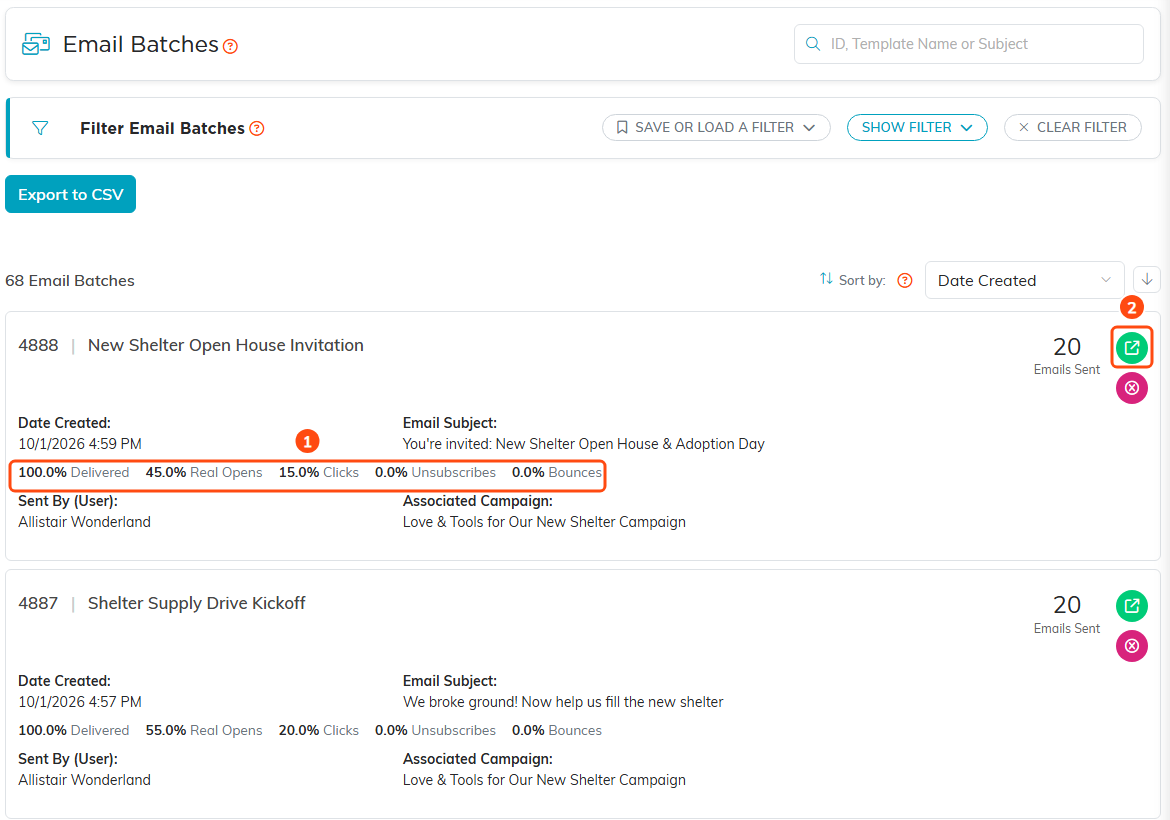This screenshot has height=820, width=1170.
Task: Click the Clear Filter button
Action: pyautogui.click(x=1072, y=128)
